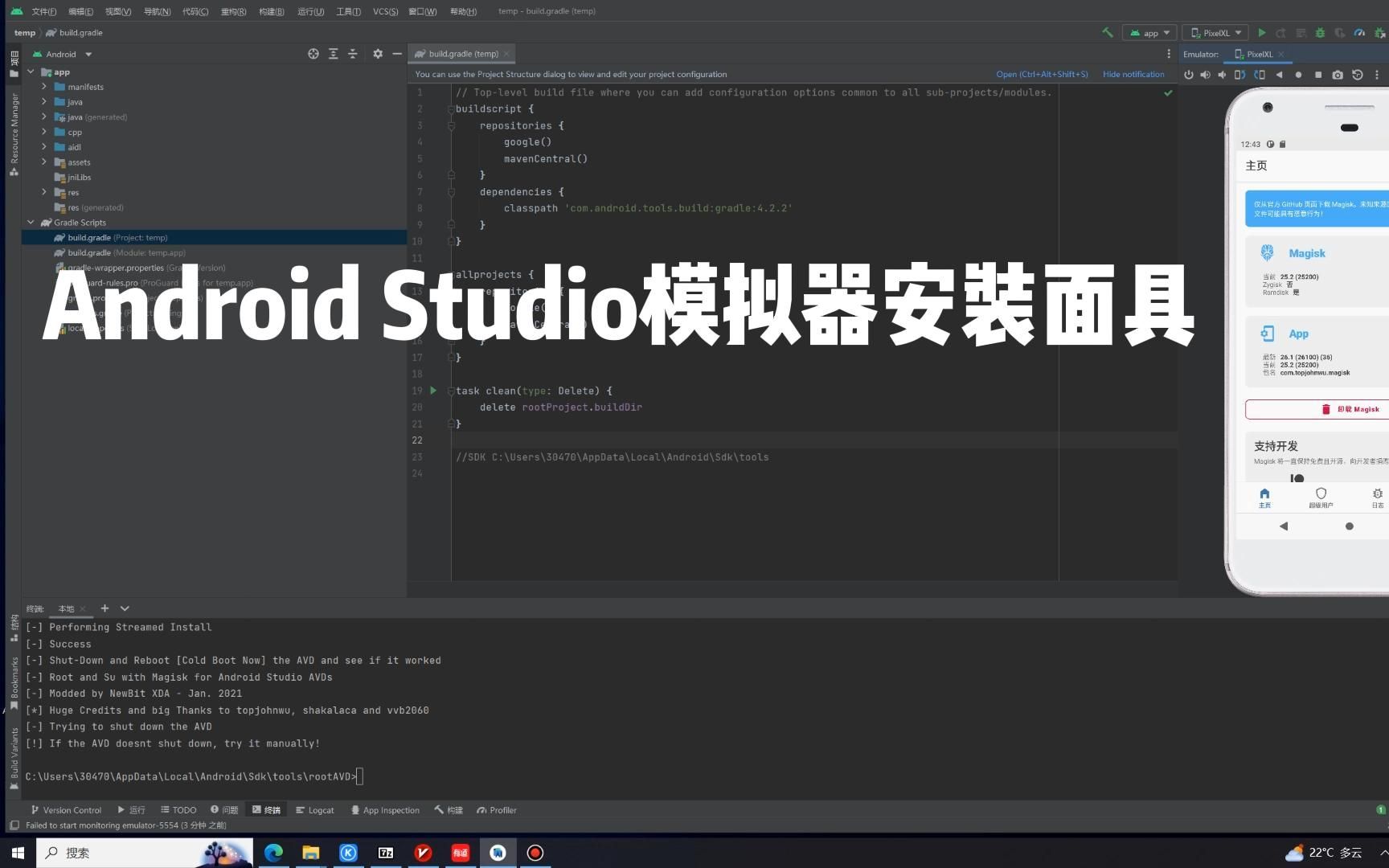
Task: Fold the task clean code block
Action: [451, 391]
